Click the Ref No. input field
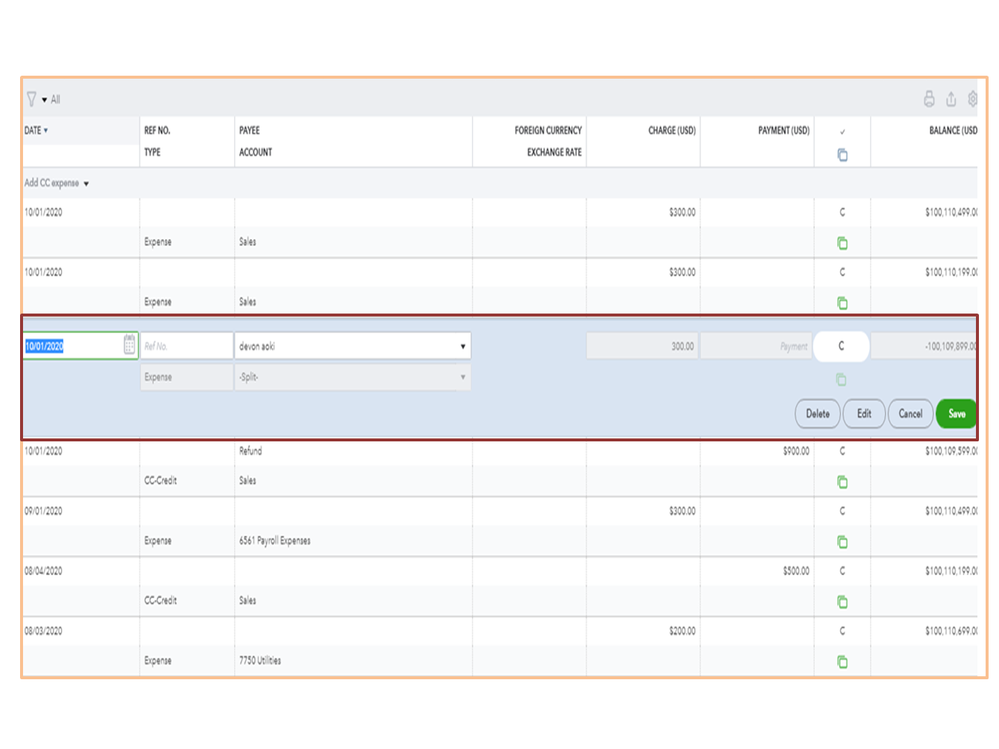This screenshot has height=749, width=999. pos(187,346)
